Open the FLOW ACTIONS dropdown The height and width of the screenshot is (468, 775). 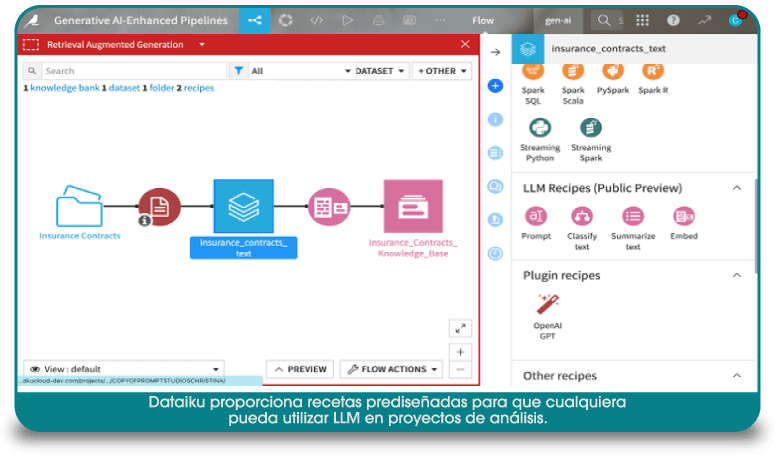[x=391, y=369]
